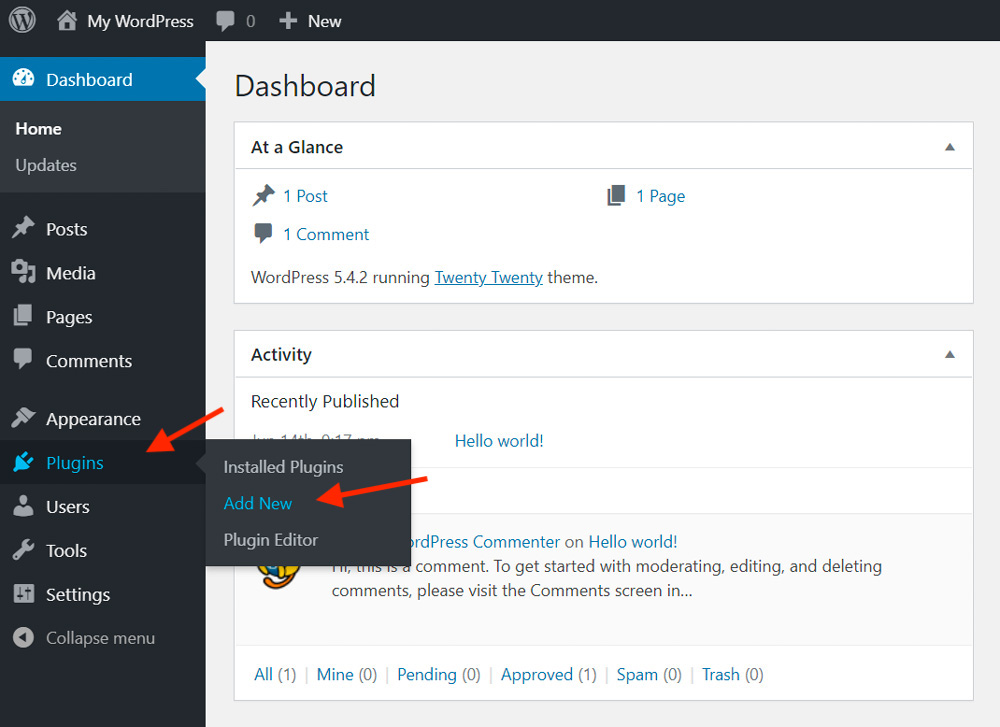
Task: Click the Dashboard gauge icon
Action: point(24,78)
